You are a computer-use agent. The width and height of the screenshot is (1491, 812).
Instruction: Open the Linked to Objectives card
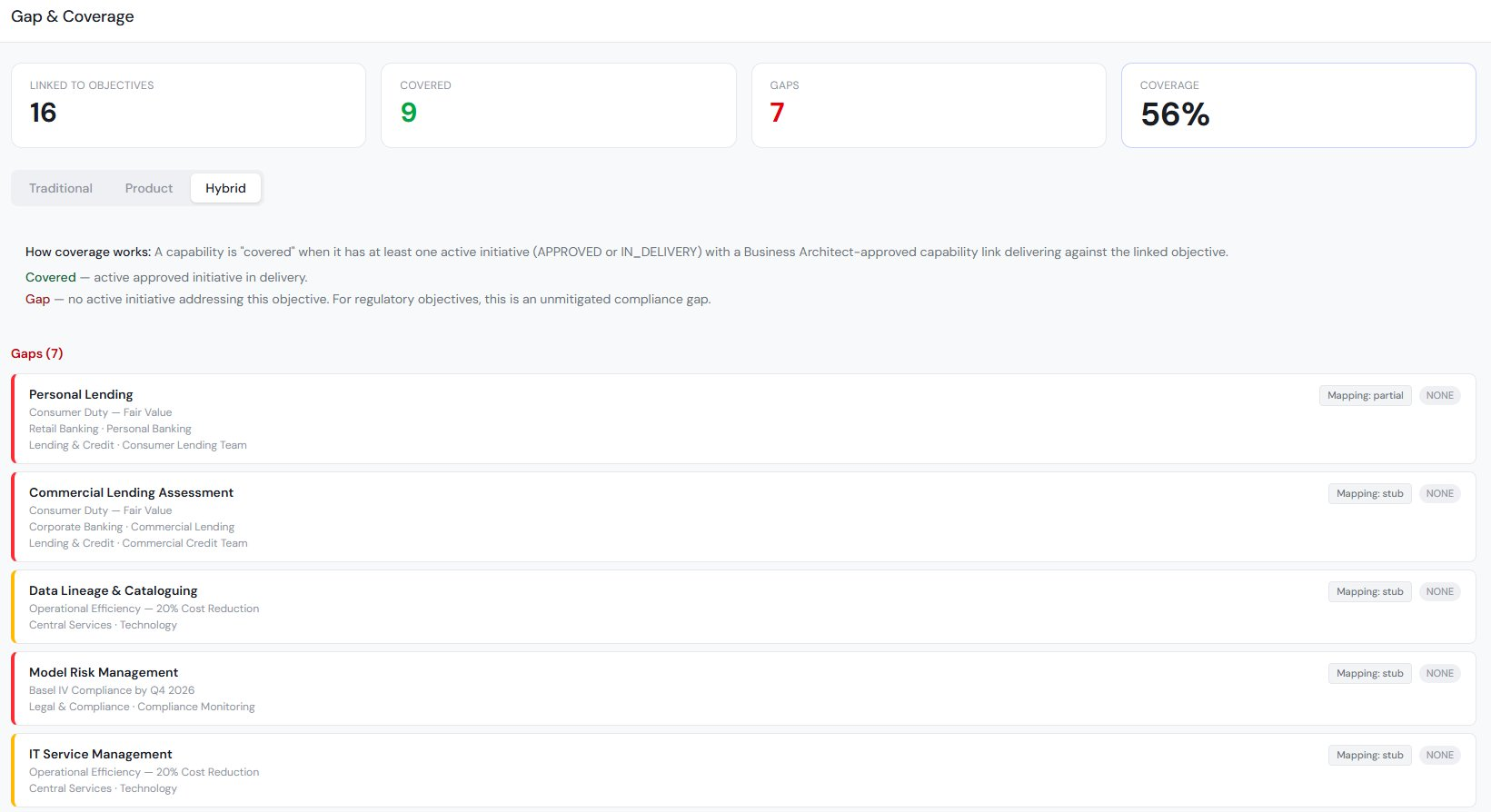pos(188,105)
